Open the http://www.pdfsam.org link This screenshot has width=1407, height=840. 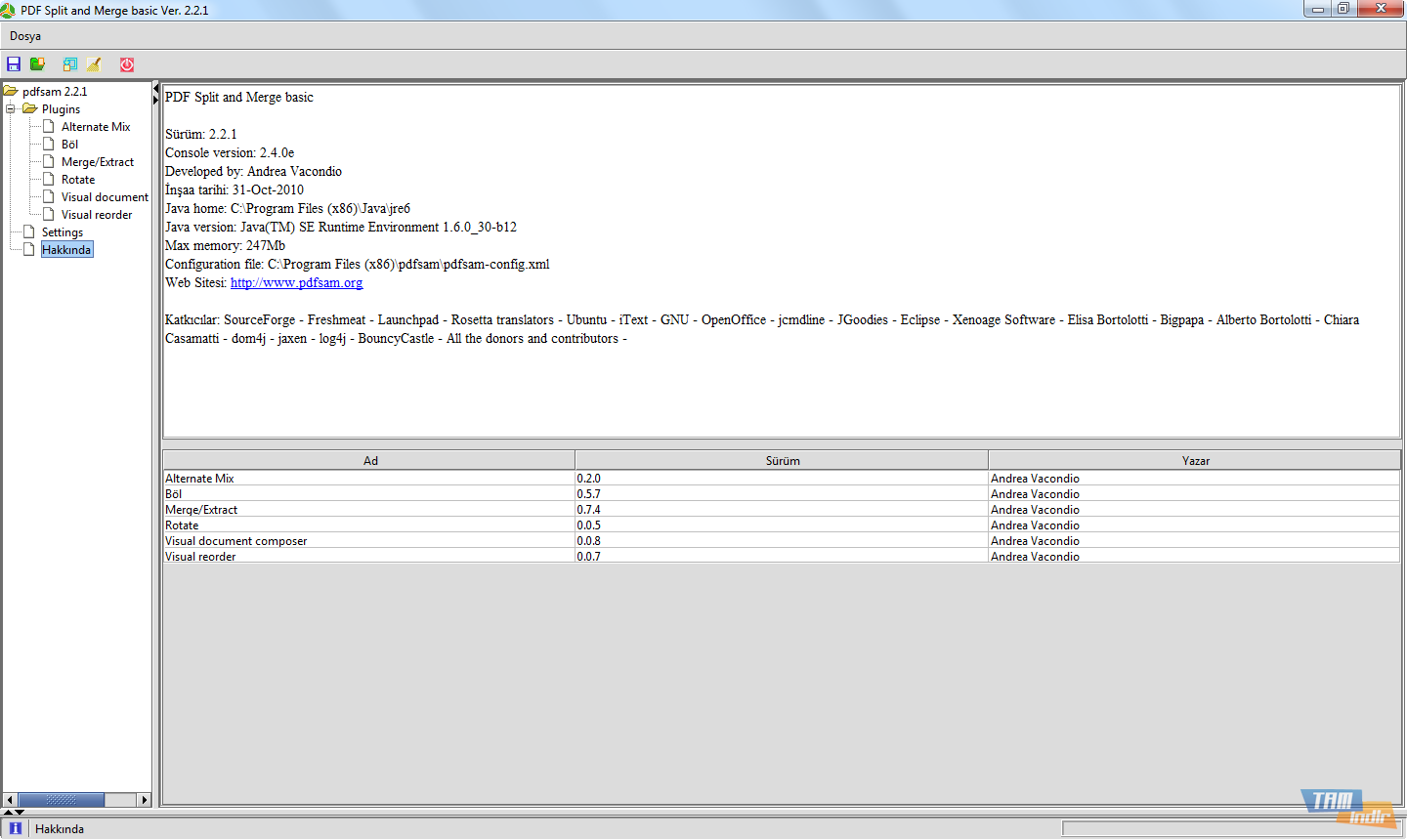point(296,282)
